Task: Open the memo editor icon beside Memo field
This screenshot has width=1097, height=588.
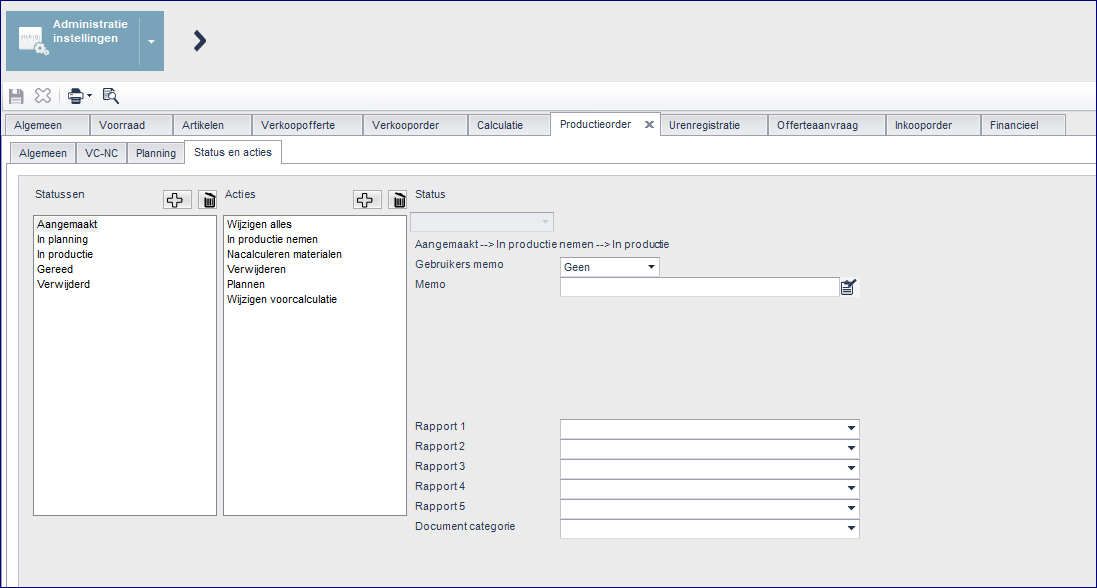Action: 849,288
